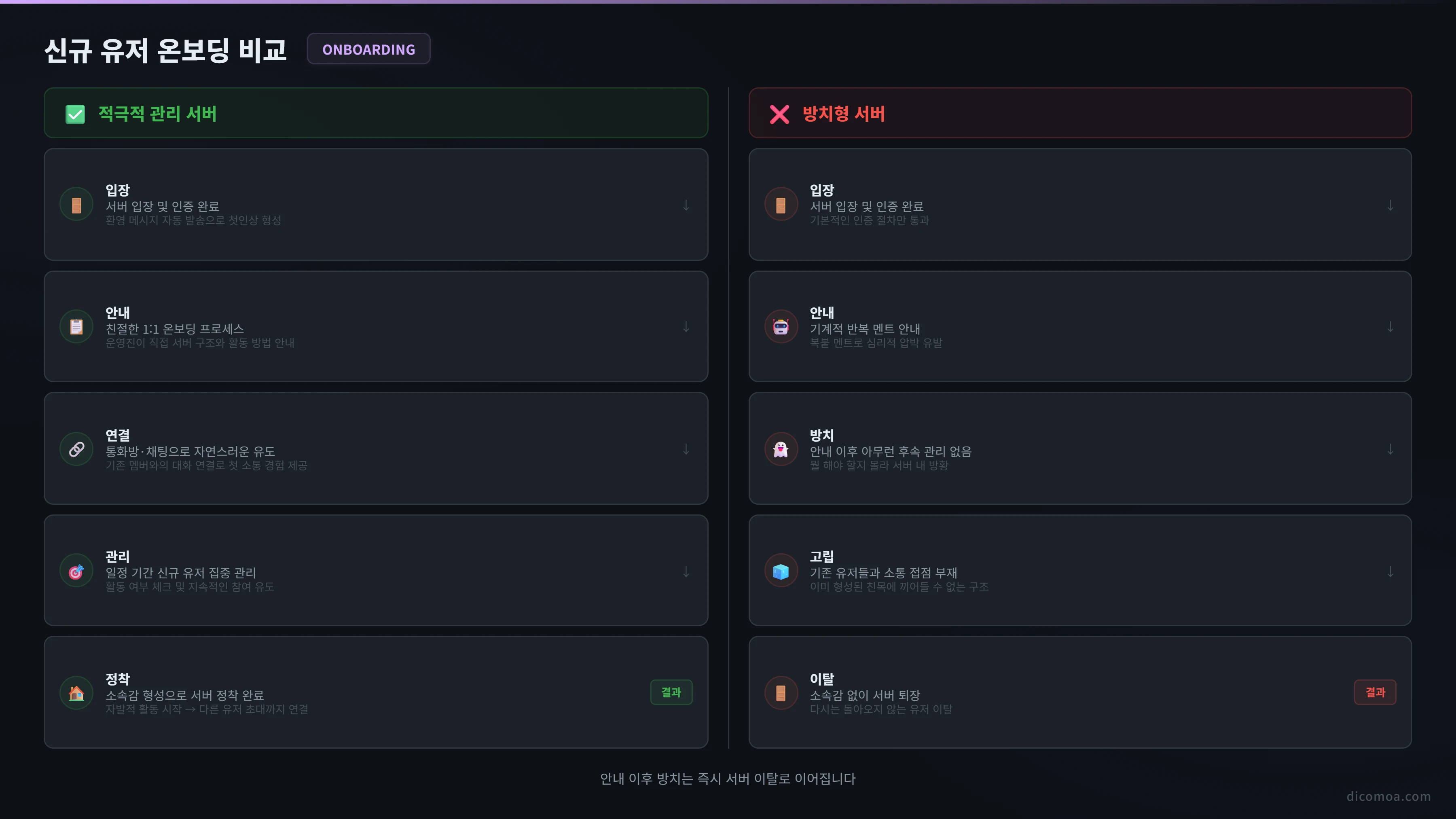Image resolution: width=1456 pixels, height=819 pixels.
Task: Click the ghost icon in 방치 card
Action: coord(781,449)
